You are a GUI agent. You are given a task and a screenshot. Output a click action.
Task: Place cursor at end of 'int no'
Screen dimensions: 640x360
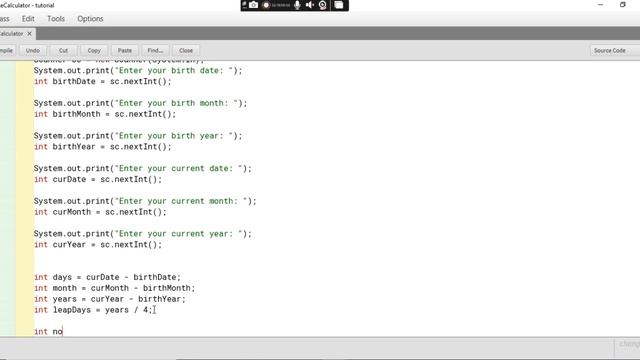click(63, 331)
